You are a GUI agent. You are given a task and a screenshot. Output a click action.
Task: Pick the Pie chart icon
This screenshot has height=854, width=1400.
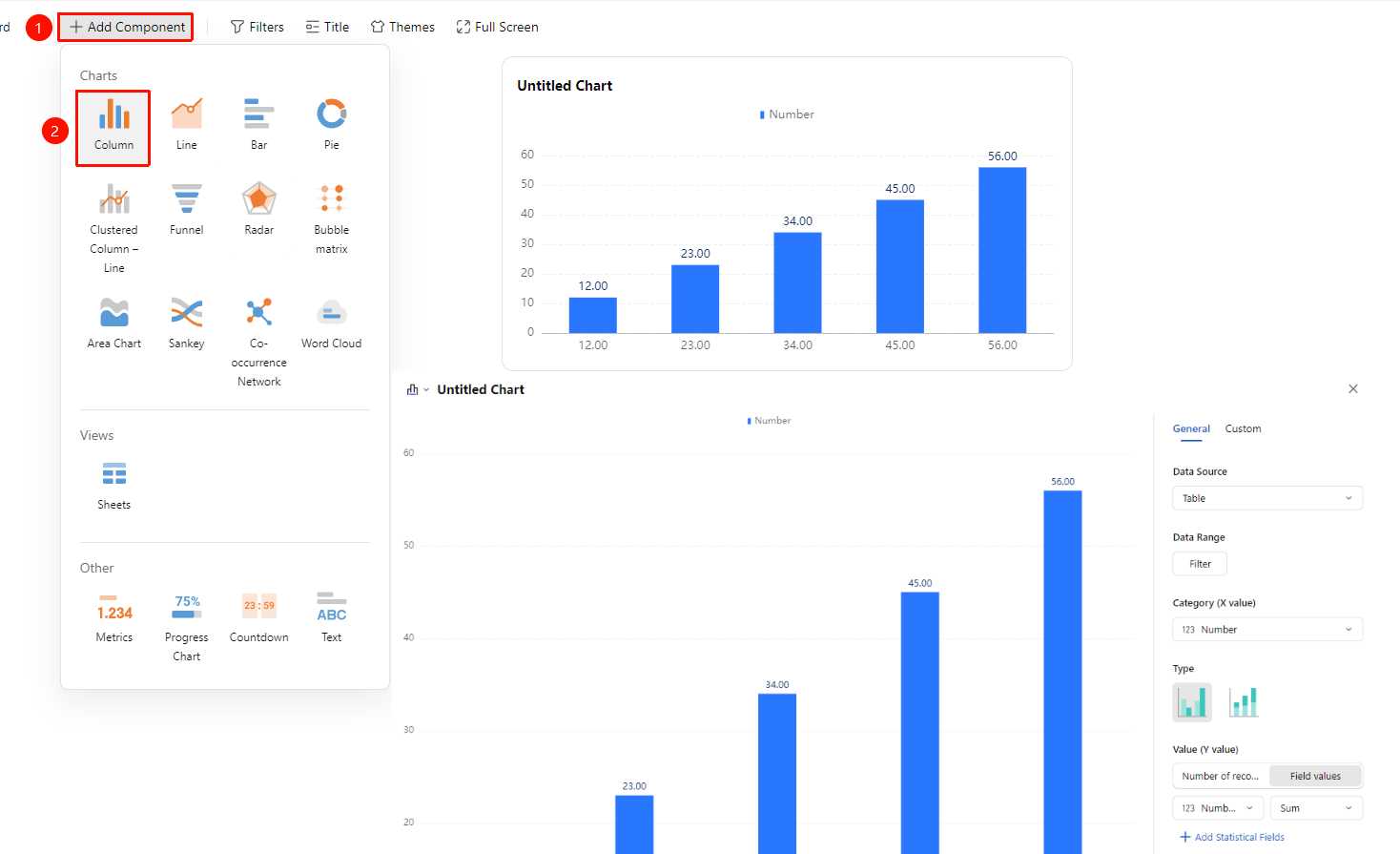(332, 126)
